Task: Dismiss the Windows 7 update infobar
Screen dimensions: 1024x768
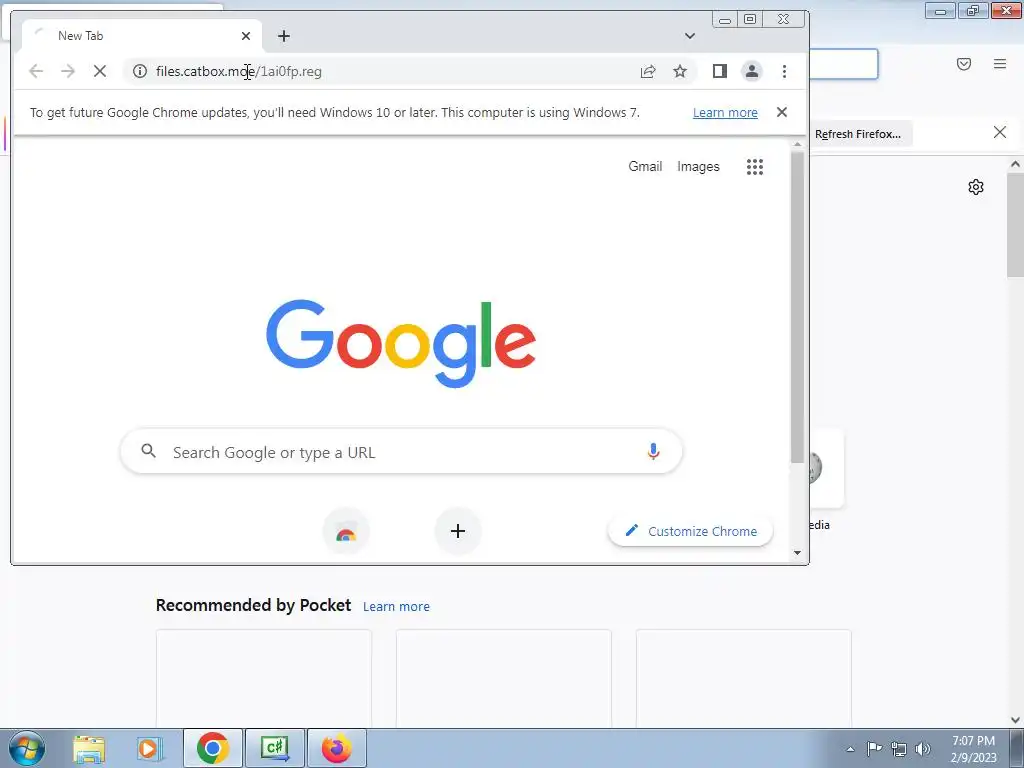Action: (782, 112)
